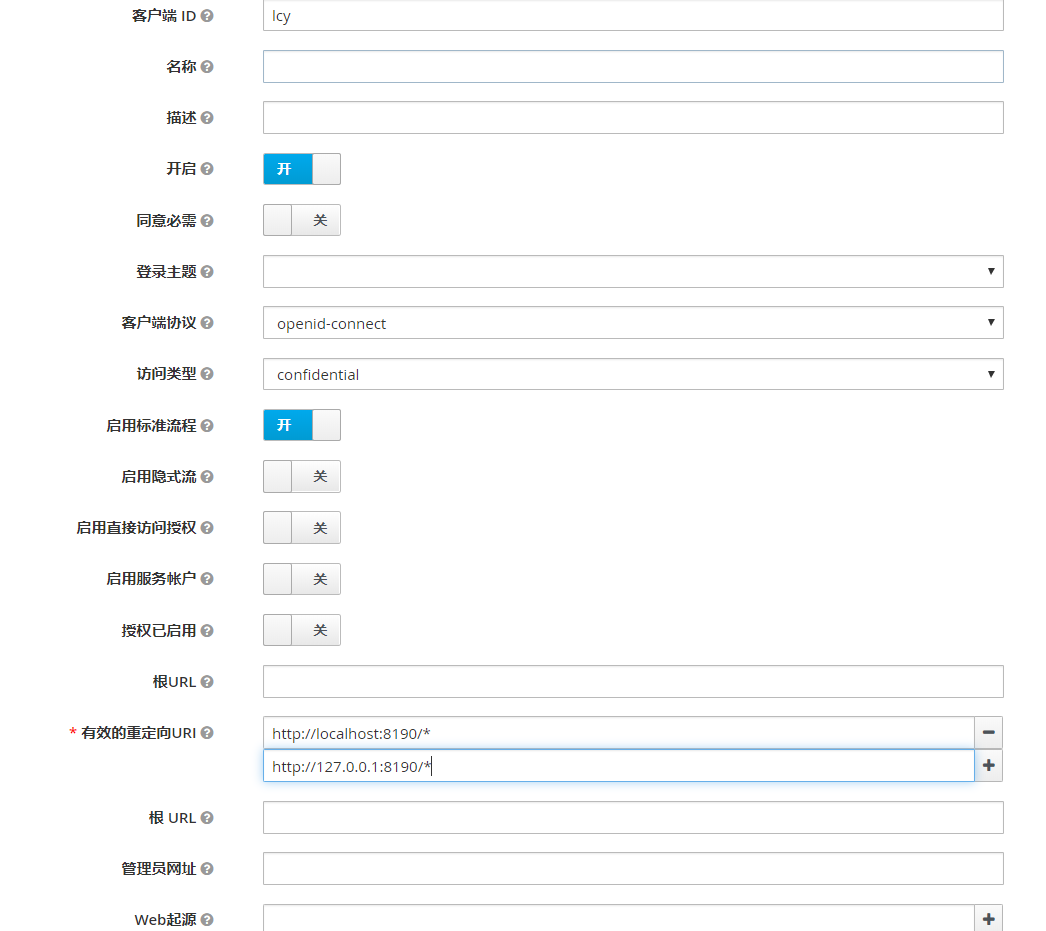The height and width of the screenshot is (931, 1046).
Task: Click minus icon to remove localhost redirect URI
Action: click(988, 732)
